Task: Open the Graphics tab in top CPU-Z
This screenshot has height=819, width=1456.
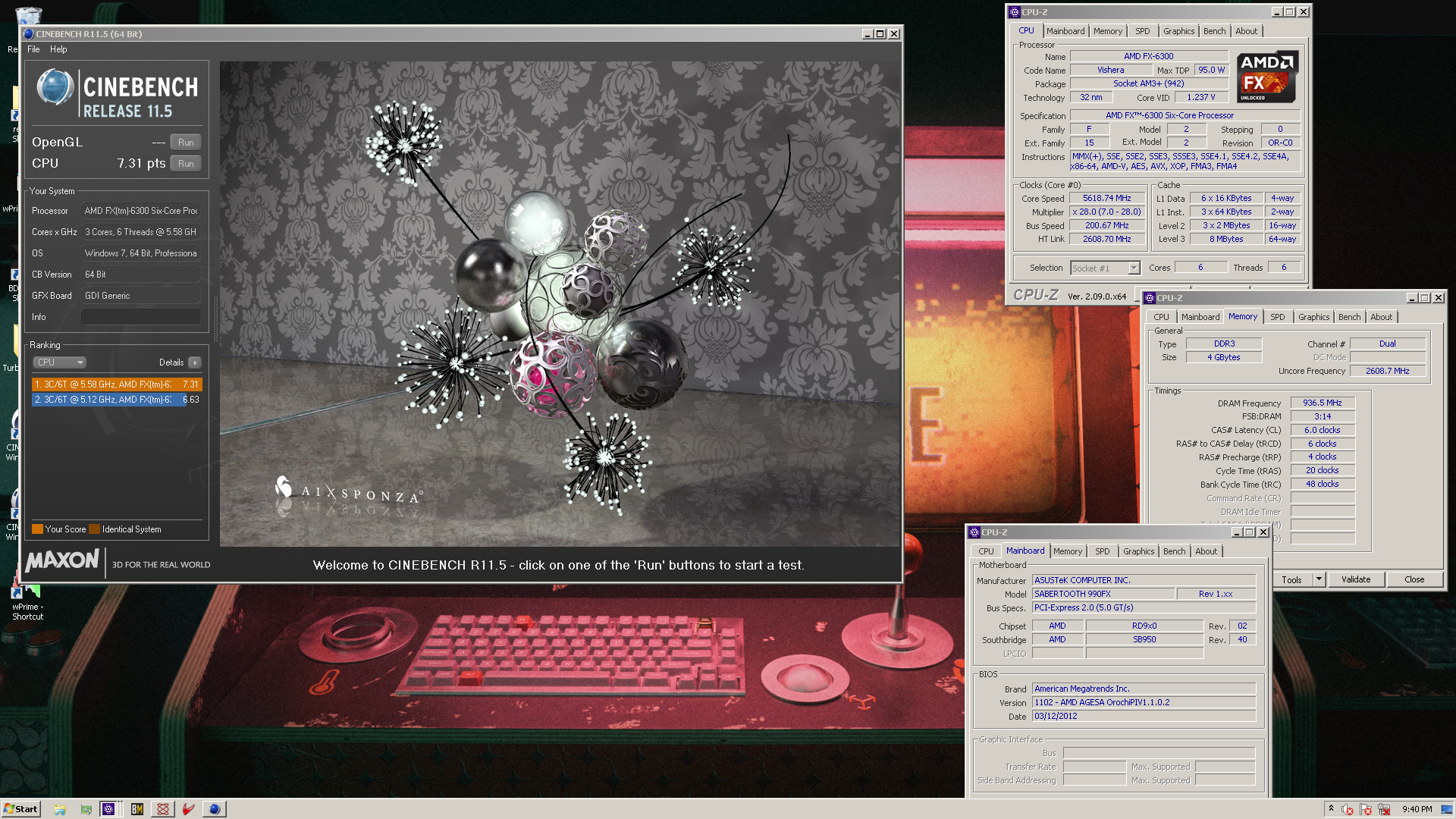Action: (x=1179, y=31)
